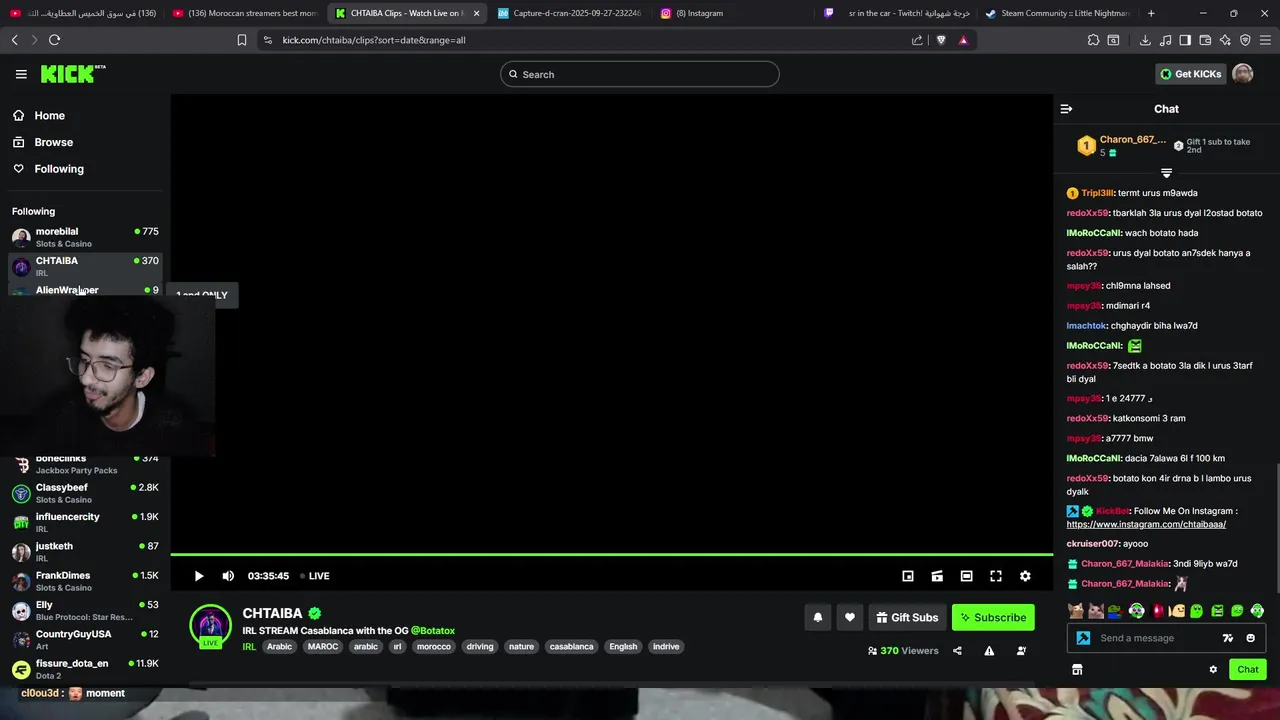The image size is (1280, 720).
Task: Click the chat panel scrollbar
Action: tap(1277, 530)
